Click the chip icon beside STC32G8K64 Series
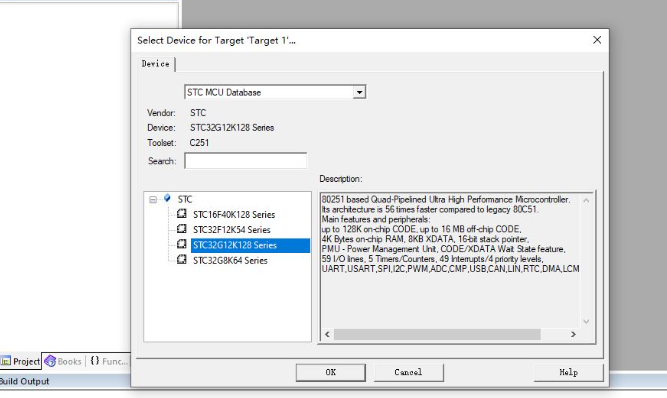This screenshot has height=398, width=667. point(182,260)
